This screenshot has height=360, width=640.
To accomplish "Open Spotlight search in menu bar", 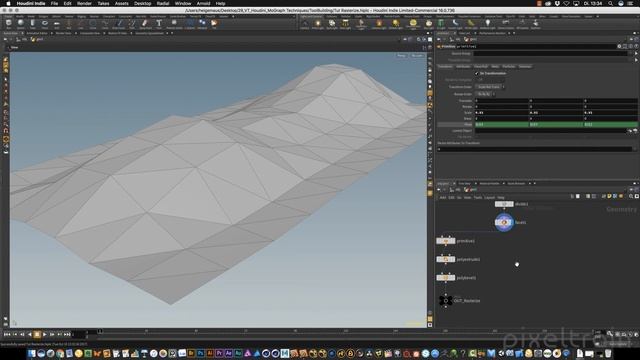I will pos(610,3).
